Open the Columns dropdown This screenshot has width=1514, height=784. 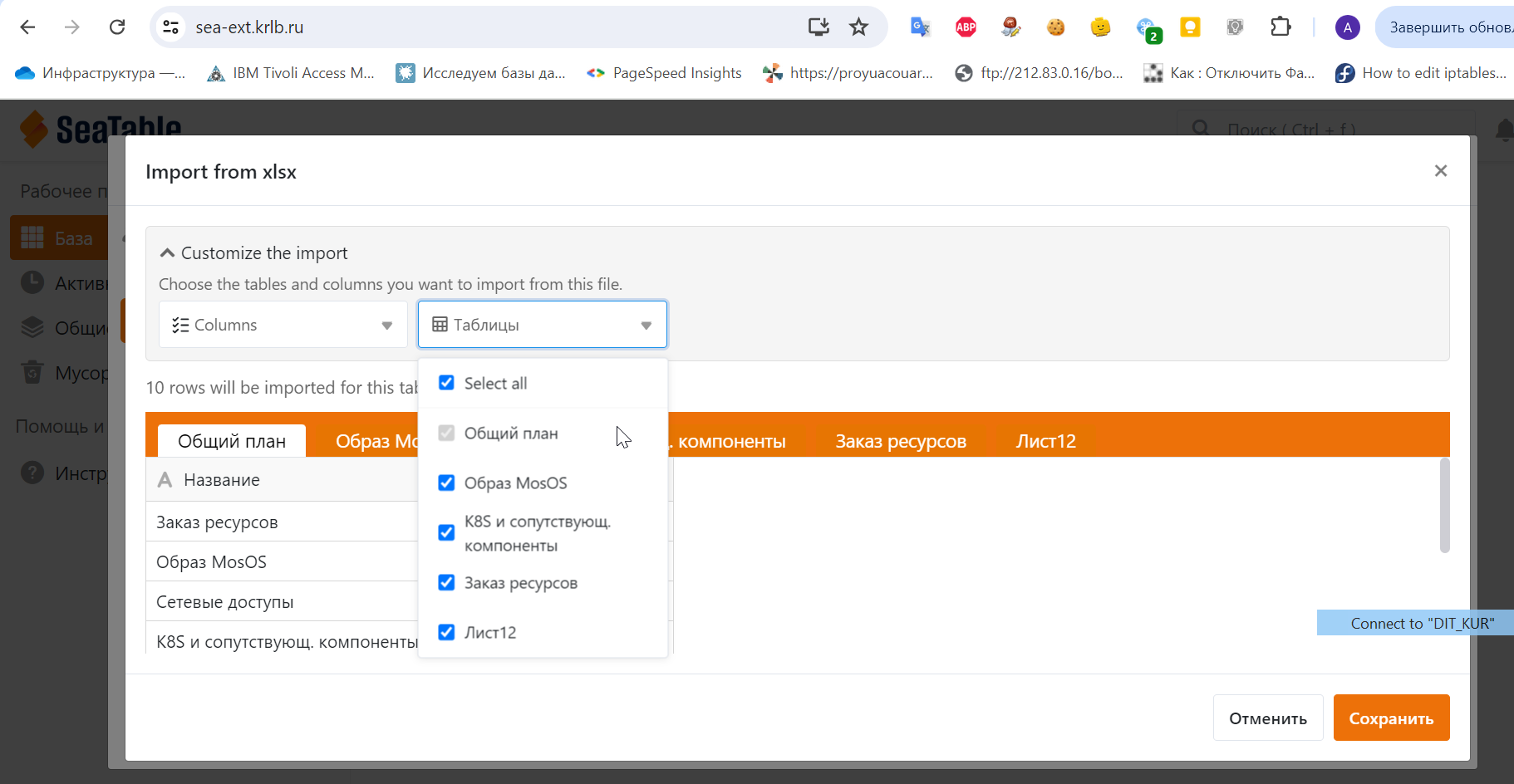tap(283, 325)
